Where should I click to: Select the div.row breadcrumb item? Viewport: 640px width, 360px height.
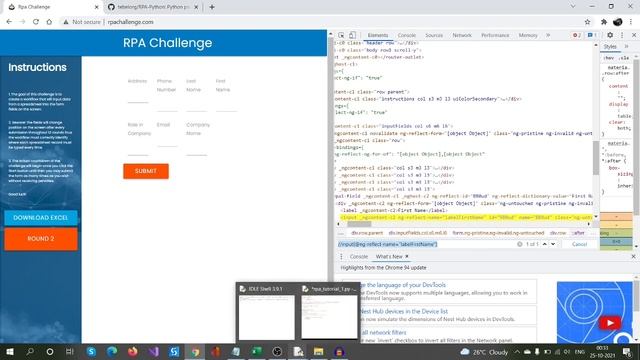point(558,233)
